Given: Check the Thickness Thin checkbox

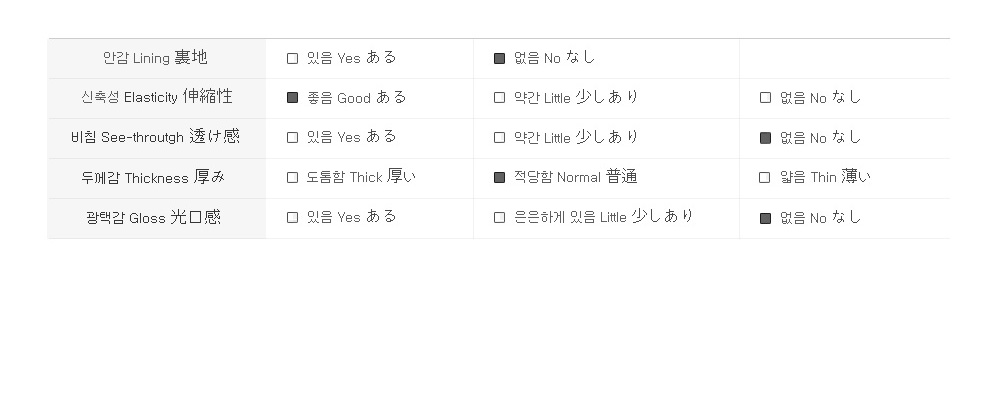Looking at the screenshot, I should click(765, 177).
